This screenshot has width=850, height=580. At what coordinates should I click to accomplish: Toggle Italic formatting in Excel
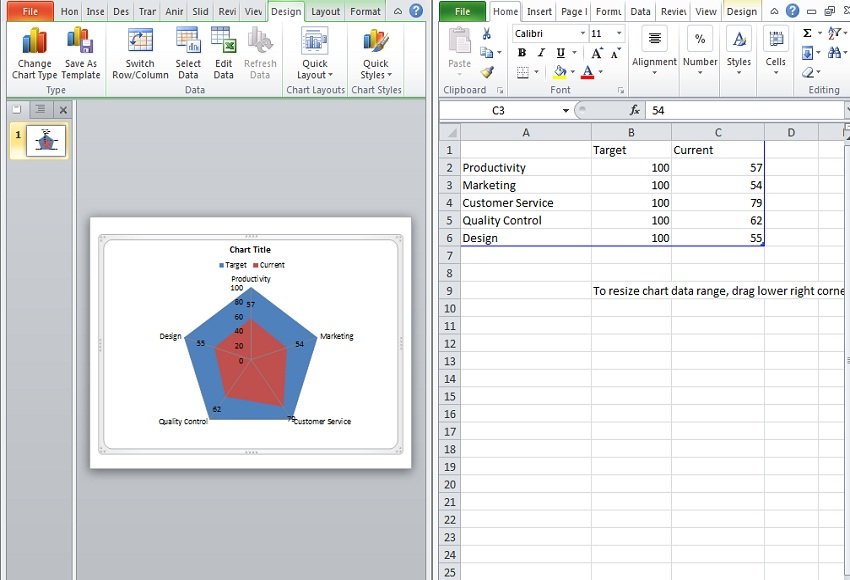pos(541,53)
